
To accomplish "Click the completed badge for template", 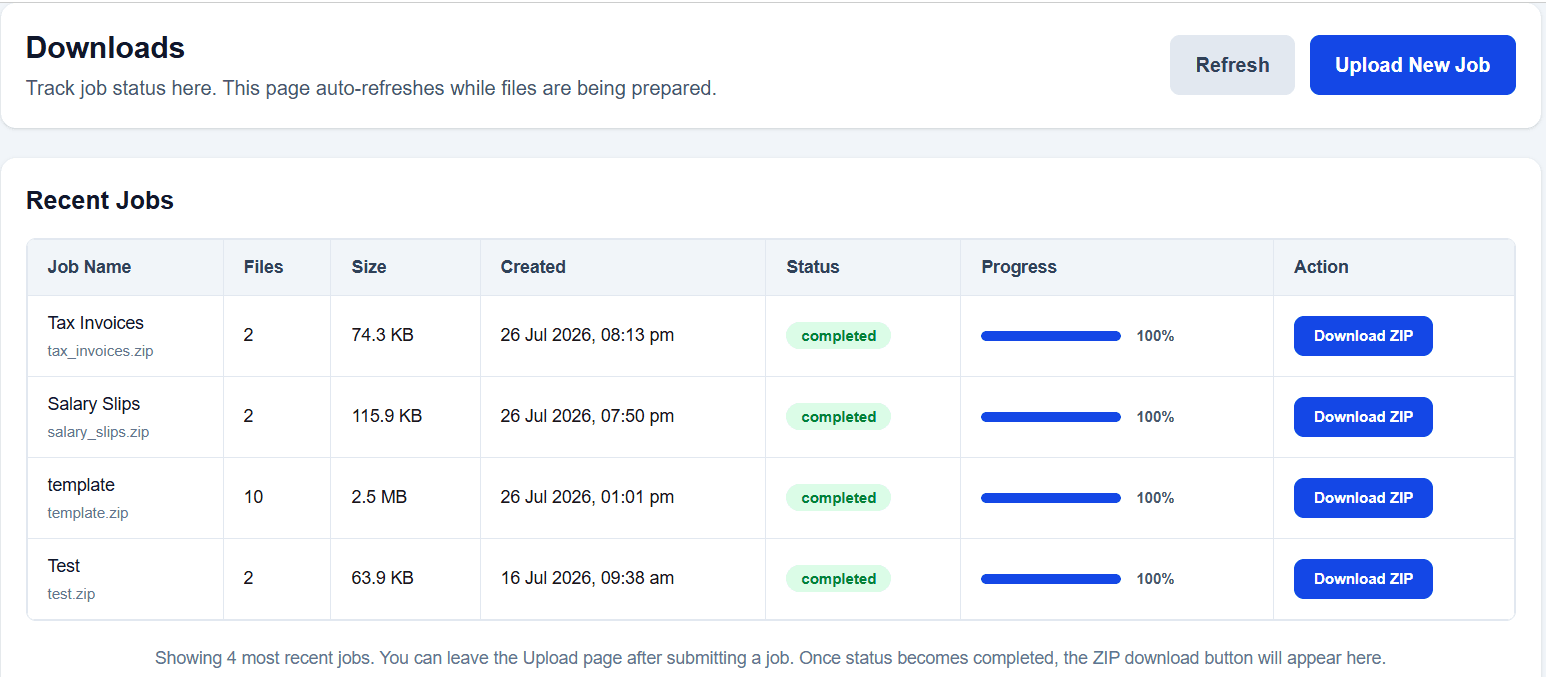I will click(x=838, y=498).
